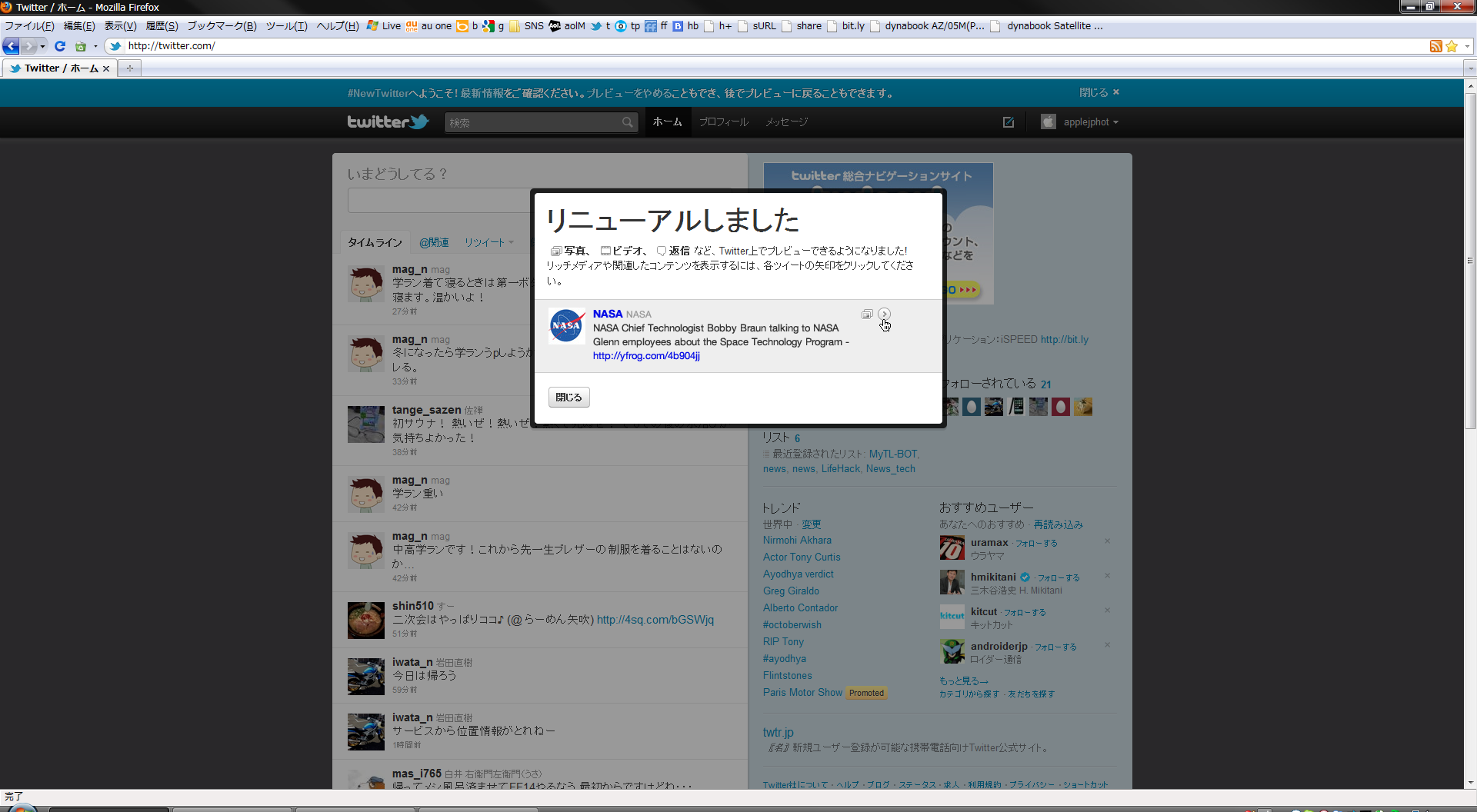Click the twtr.jp link

pyautogui.click(x=778, y=733)
